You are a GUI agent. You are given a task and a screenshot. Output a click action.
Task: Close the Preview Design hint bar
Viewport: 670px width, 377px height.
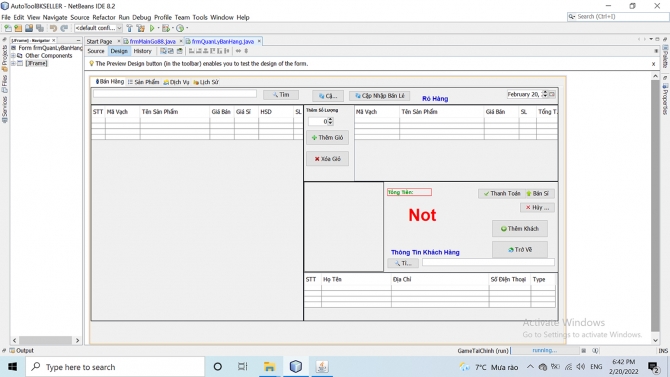click(x=653, y=64)
